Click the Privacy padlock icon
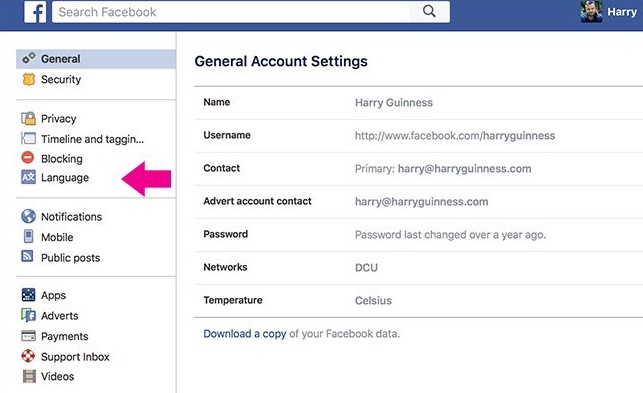This screenshot has width=643, height=393. [x=29, y=119]
